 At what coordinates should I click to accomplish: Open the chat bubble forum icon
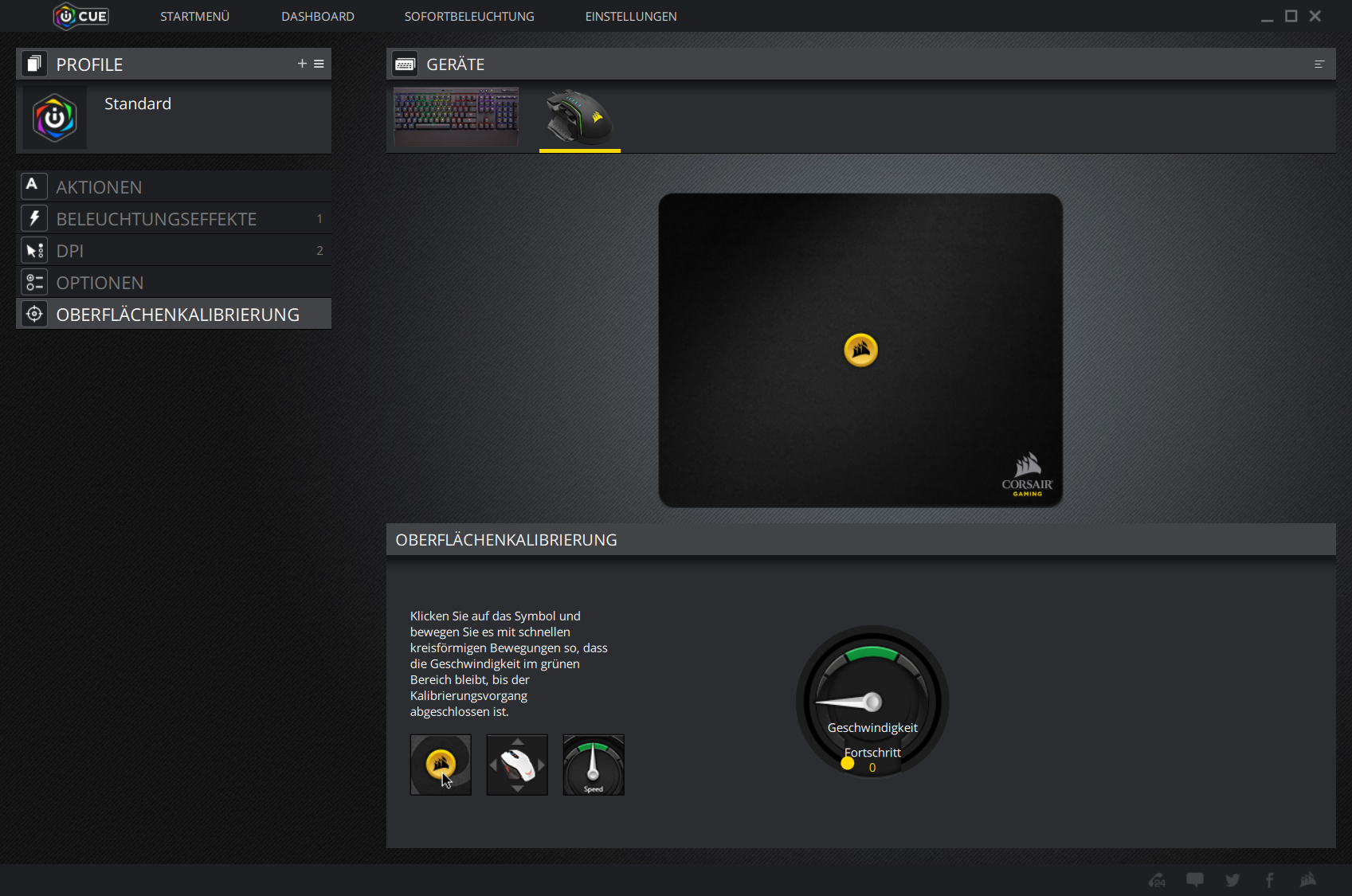pyautogui.click(x=1195, y=880)
